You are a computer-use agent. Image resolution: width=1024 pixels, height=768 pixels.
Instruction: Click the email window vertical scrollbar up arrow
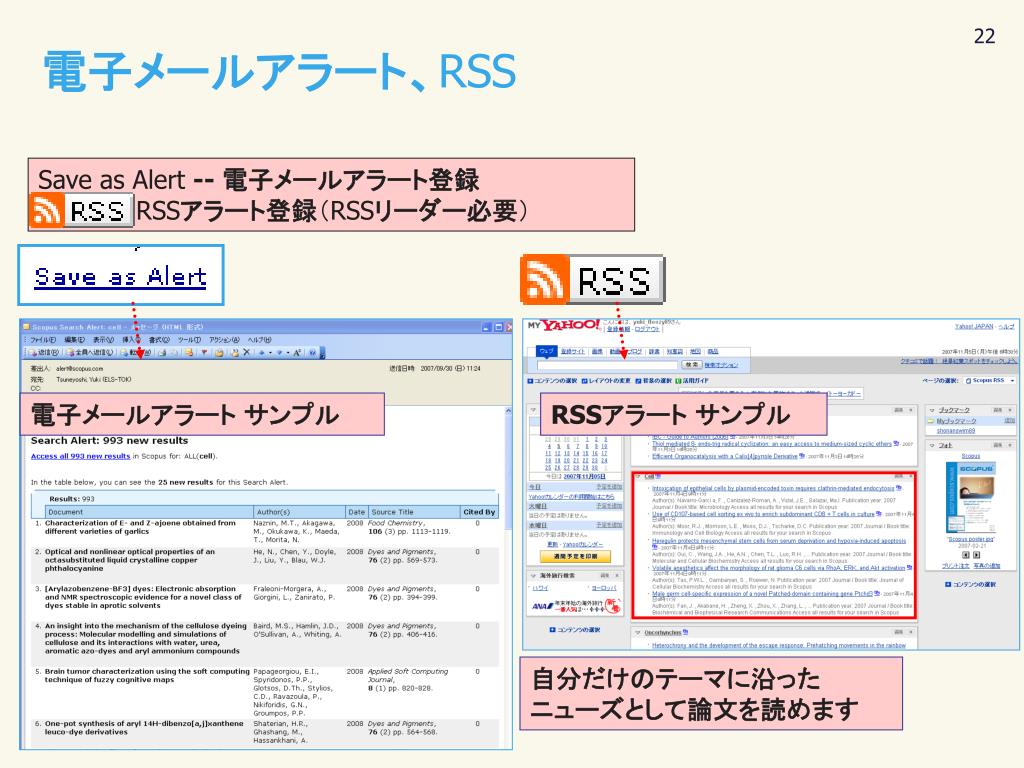click(508, 411)
